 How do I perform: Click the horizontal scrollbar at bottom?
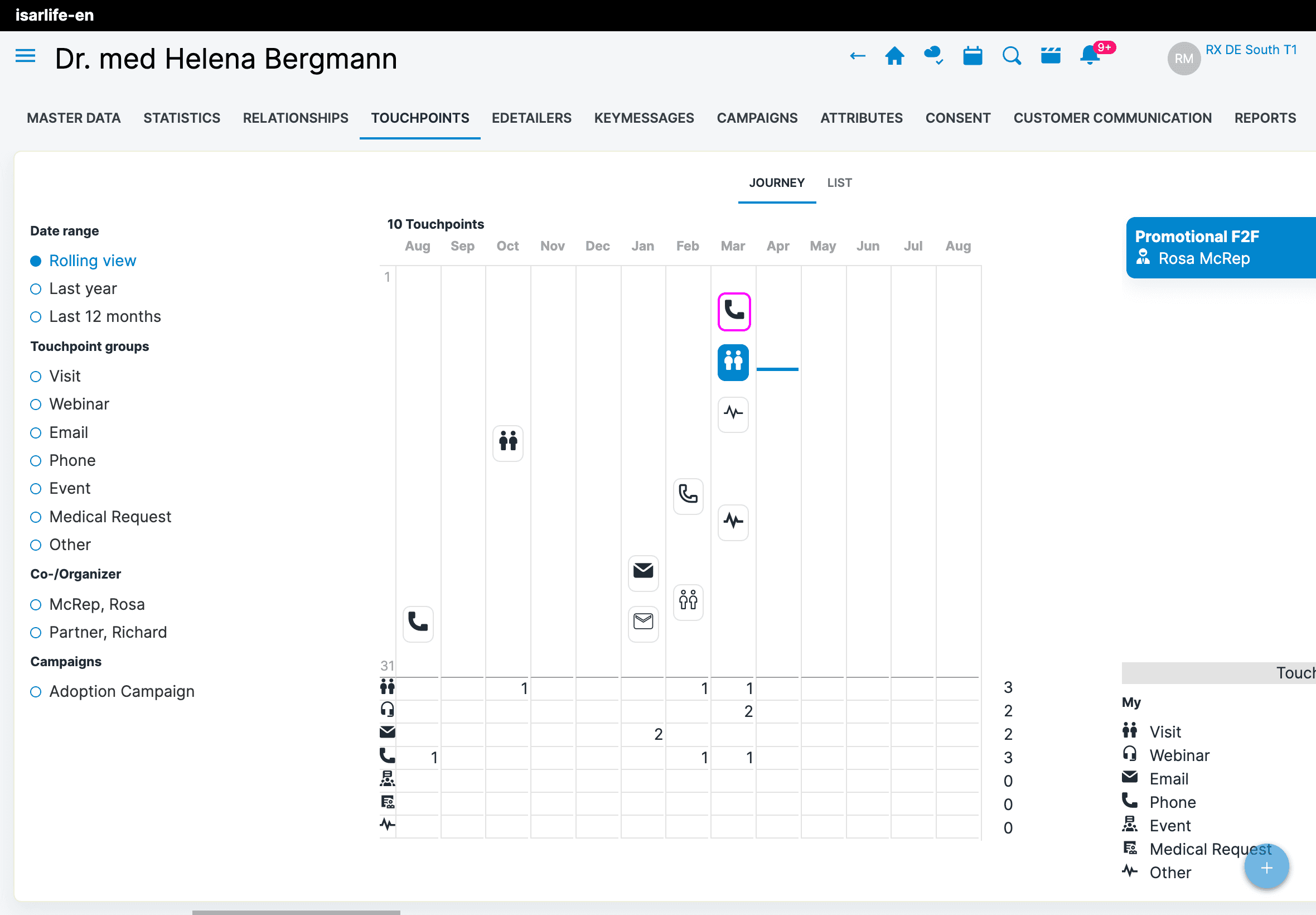pyautogui.click(x=296, y=912)
